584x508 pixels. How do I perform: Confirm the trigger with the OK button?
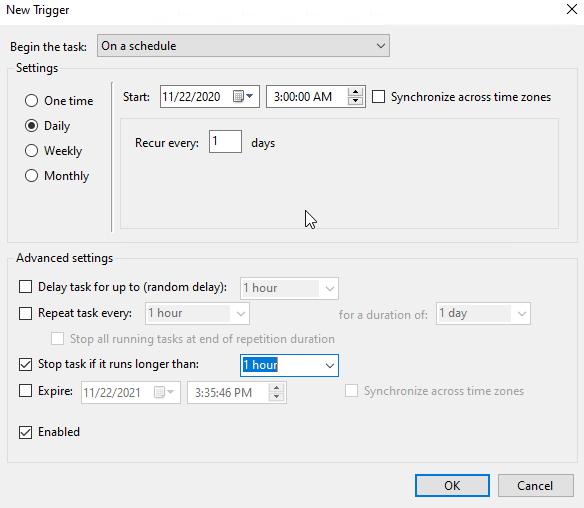452,486
